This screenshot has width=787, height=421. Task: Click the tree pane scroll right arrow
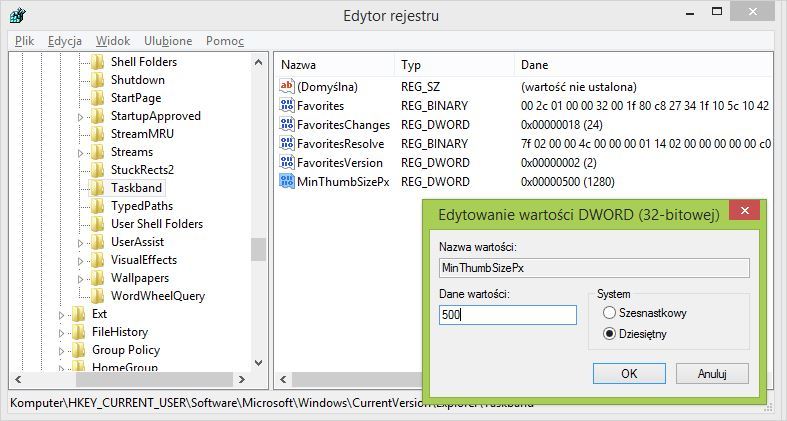(x=242, y=379)
